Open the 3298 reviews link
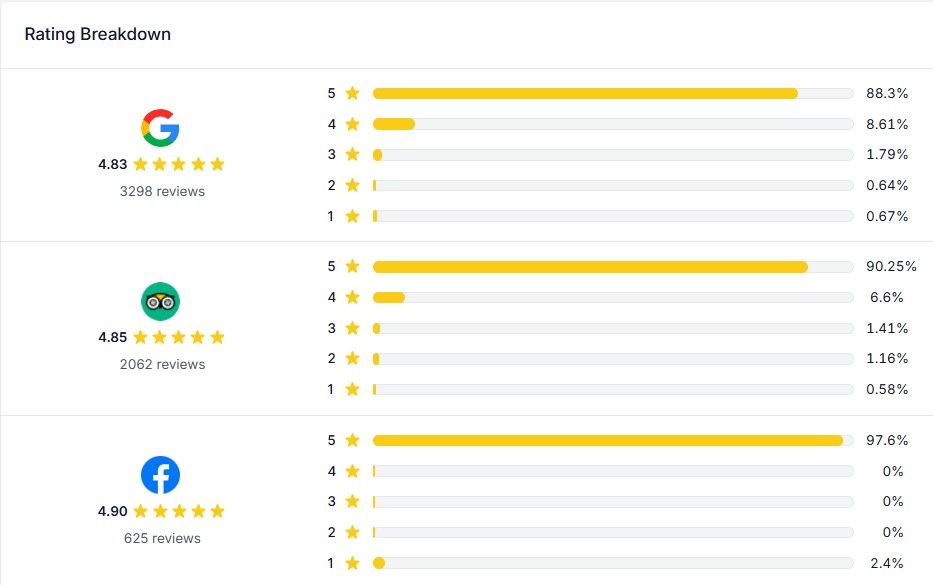 coord(162,191)
